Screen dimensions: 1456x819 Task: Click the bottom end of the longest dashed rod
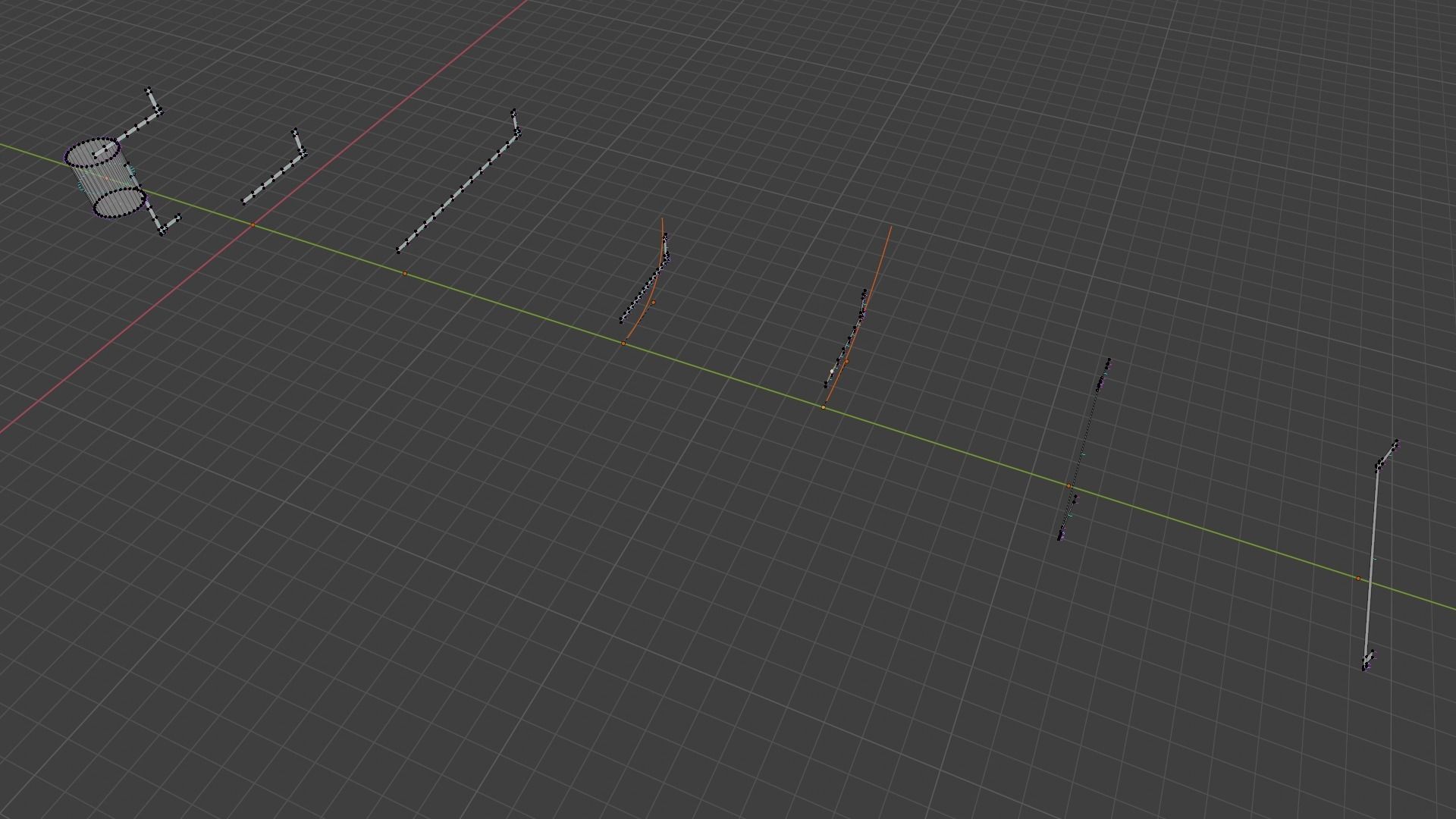point(398,250)
